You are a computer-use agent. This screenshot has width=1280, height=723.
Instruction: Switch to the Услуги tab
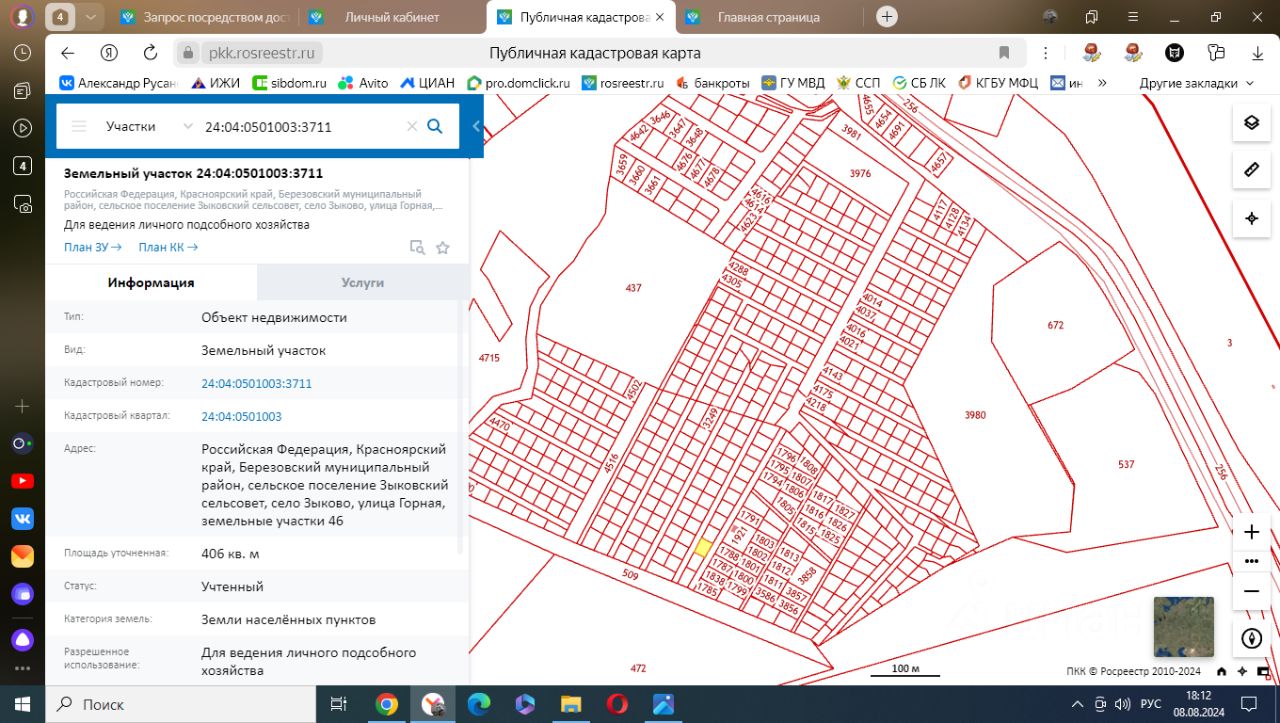coord(362,283)
